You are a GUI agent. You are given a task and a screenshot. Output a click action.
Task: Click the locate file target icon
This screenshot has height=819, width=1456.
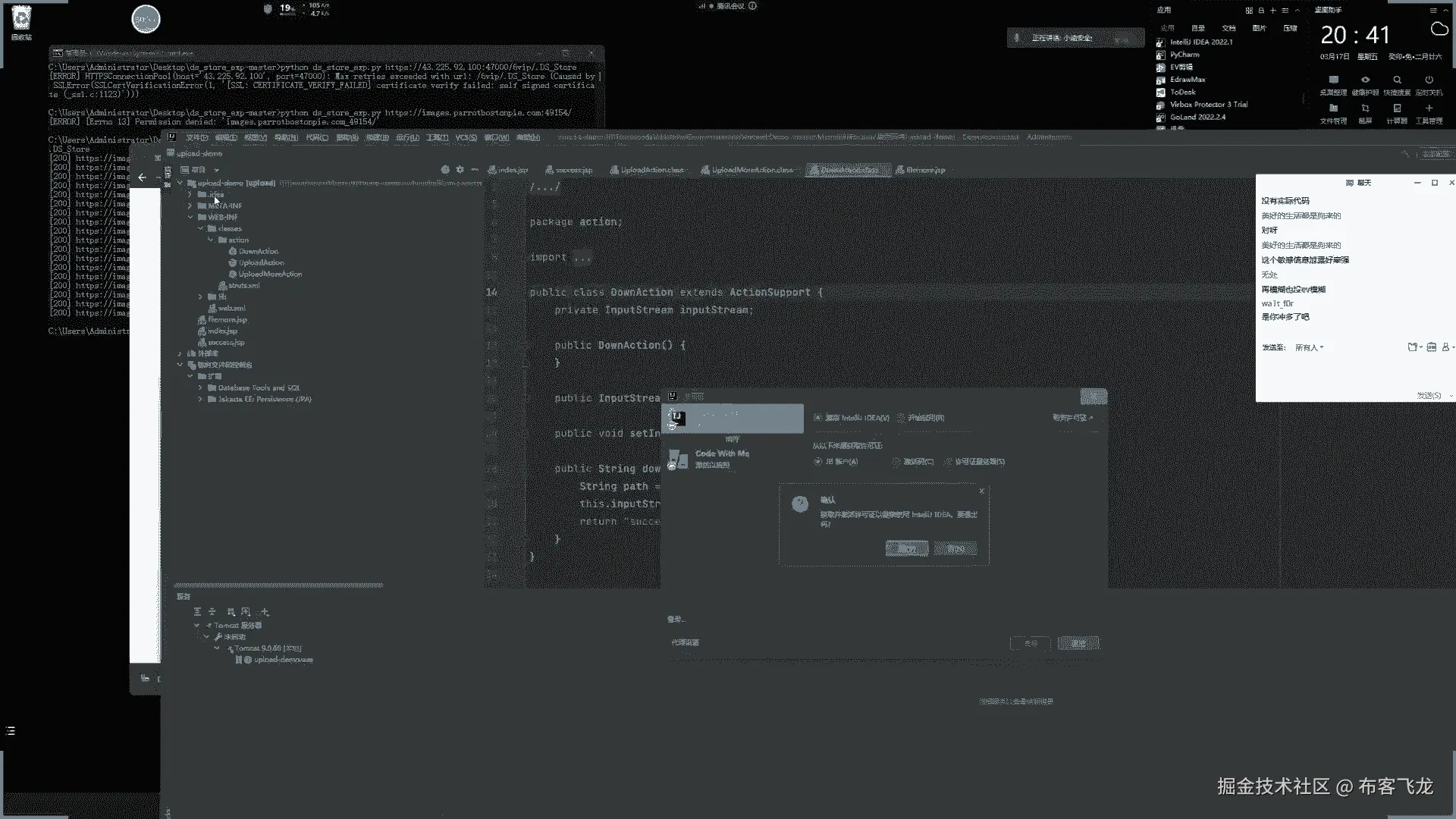click(445, 170)
